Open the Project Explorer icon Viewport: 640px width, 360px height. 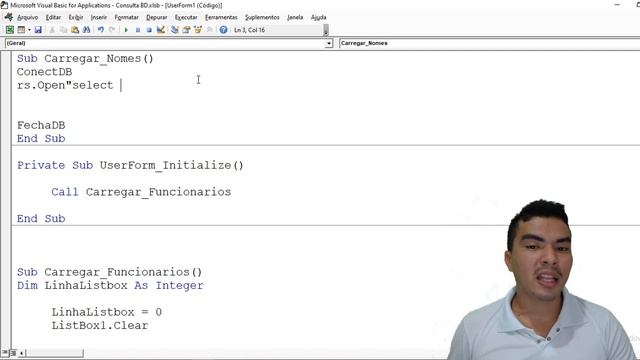[175, 30]
